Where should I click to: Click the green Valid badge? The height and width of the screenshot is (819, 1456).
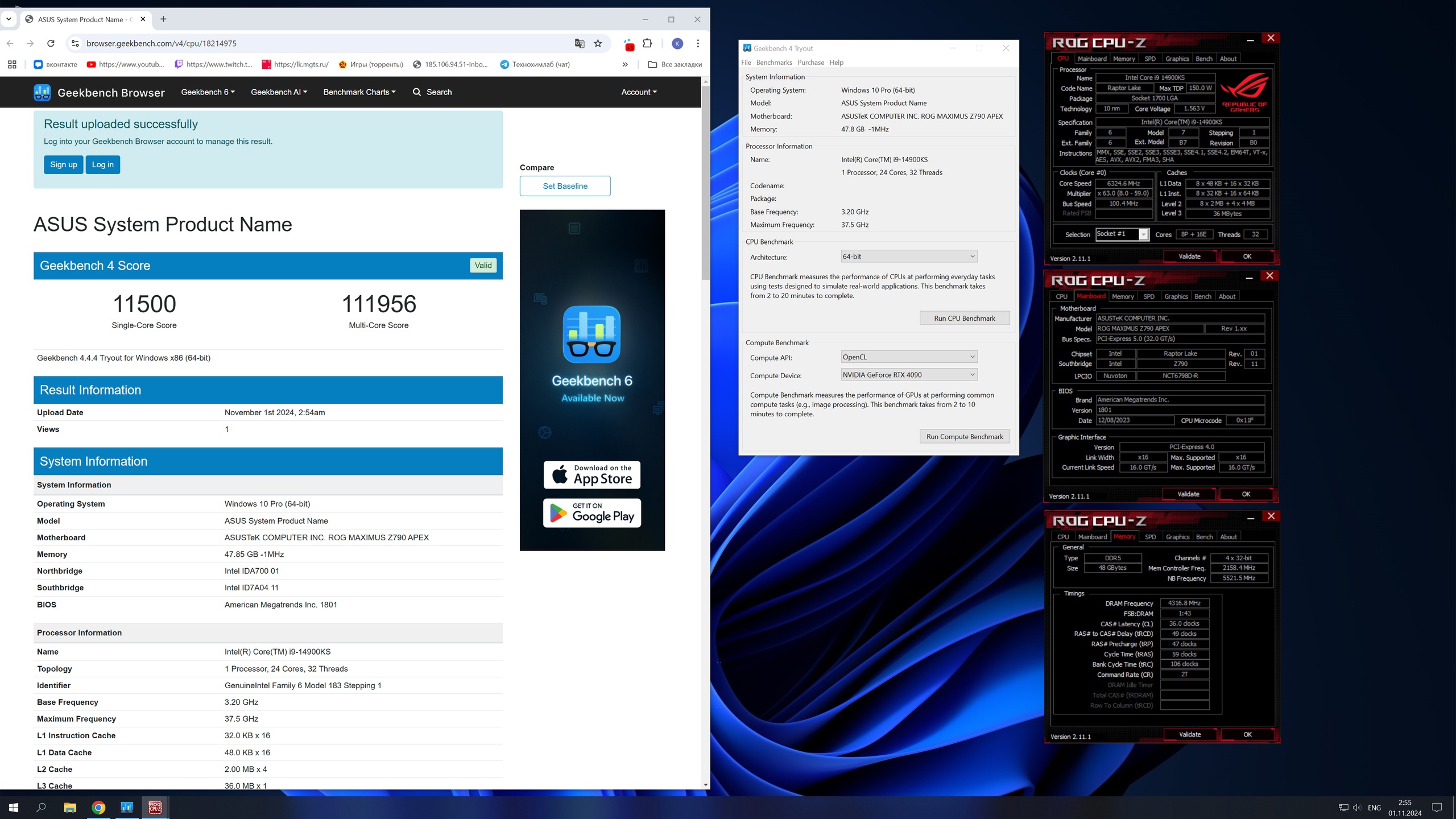pos(483,266)
